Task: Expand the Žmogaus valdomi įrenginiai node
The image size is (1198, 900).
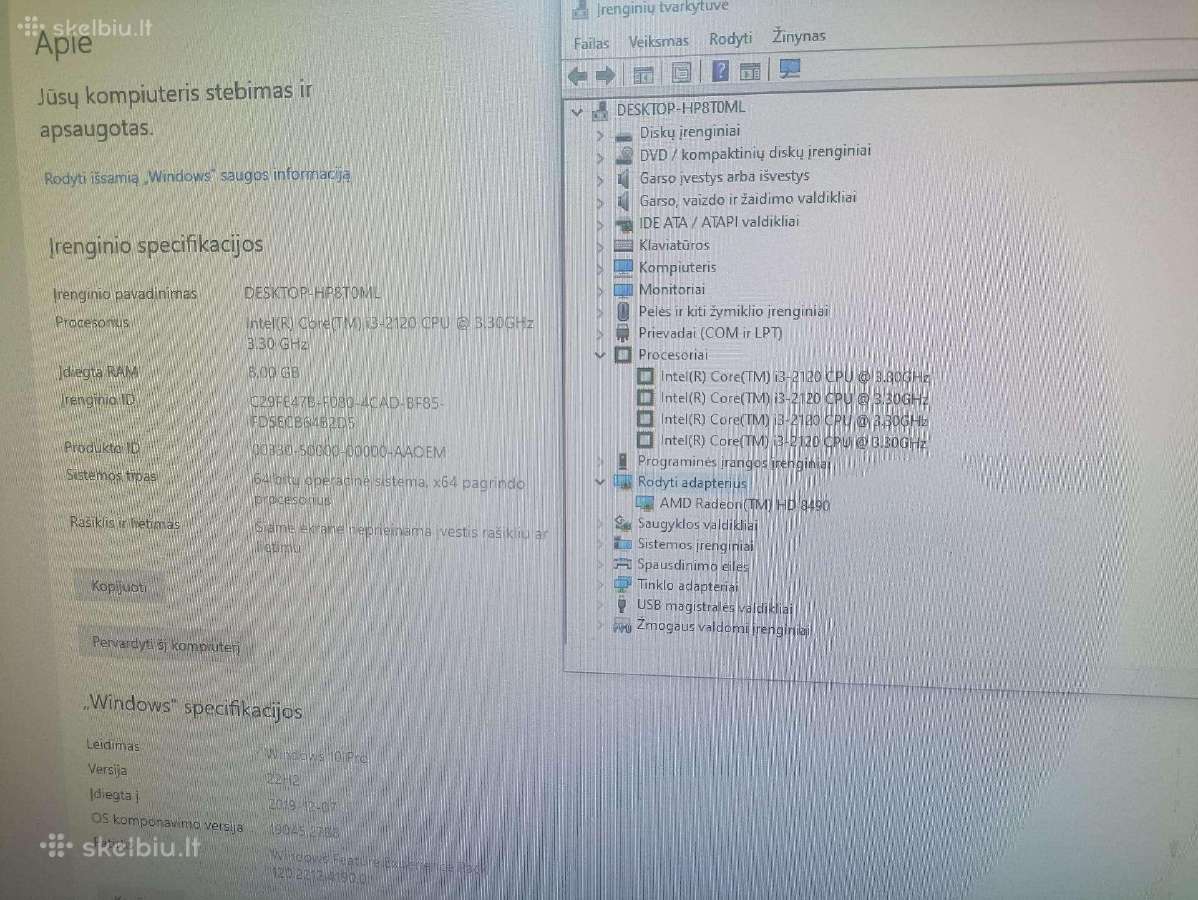Action: click(600, 626)
